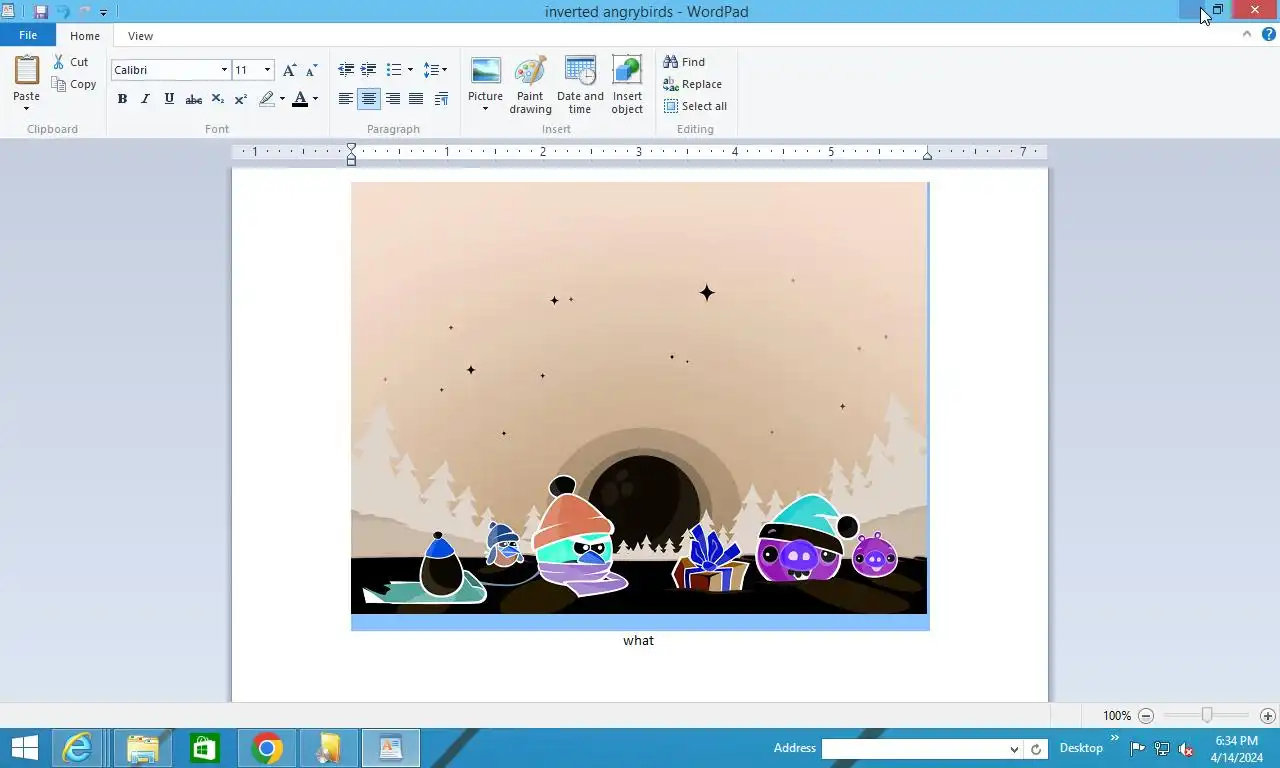
Task: Click the Copy button
Action: coord(74,84)
